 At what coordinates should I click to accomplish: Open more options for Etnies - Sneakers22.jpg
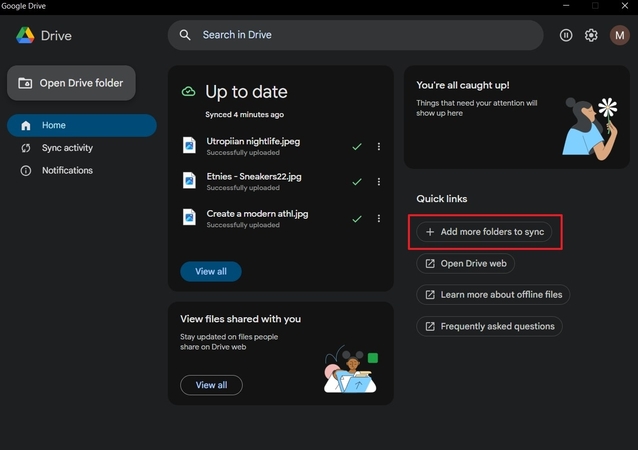(x=379, y=182)
